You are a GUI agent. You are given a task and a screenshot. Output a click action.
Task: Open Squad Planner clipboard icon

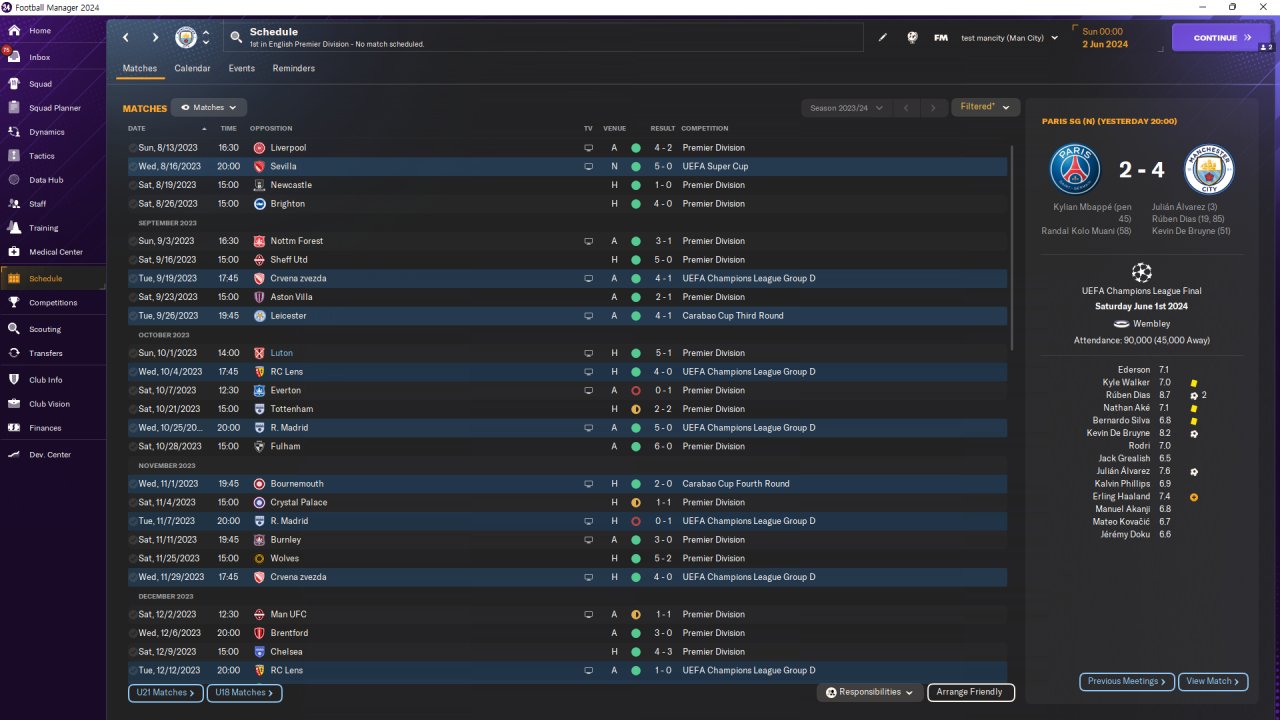(x=14, y=108)
